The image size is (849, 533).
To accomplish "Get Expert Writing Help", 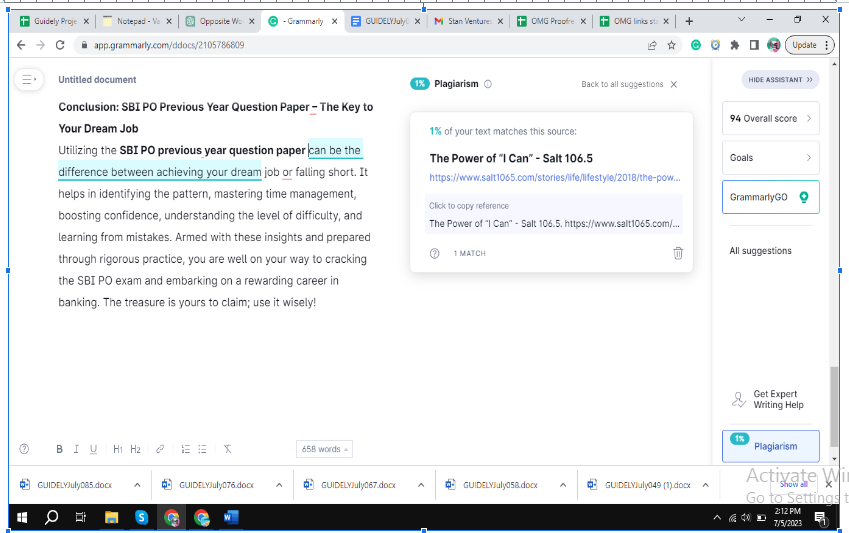I will [769, 400].
